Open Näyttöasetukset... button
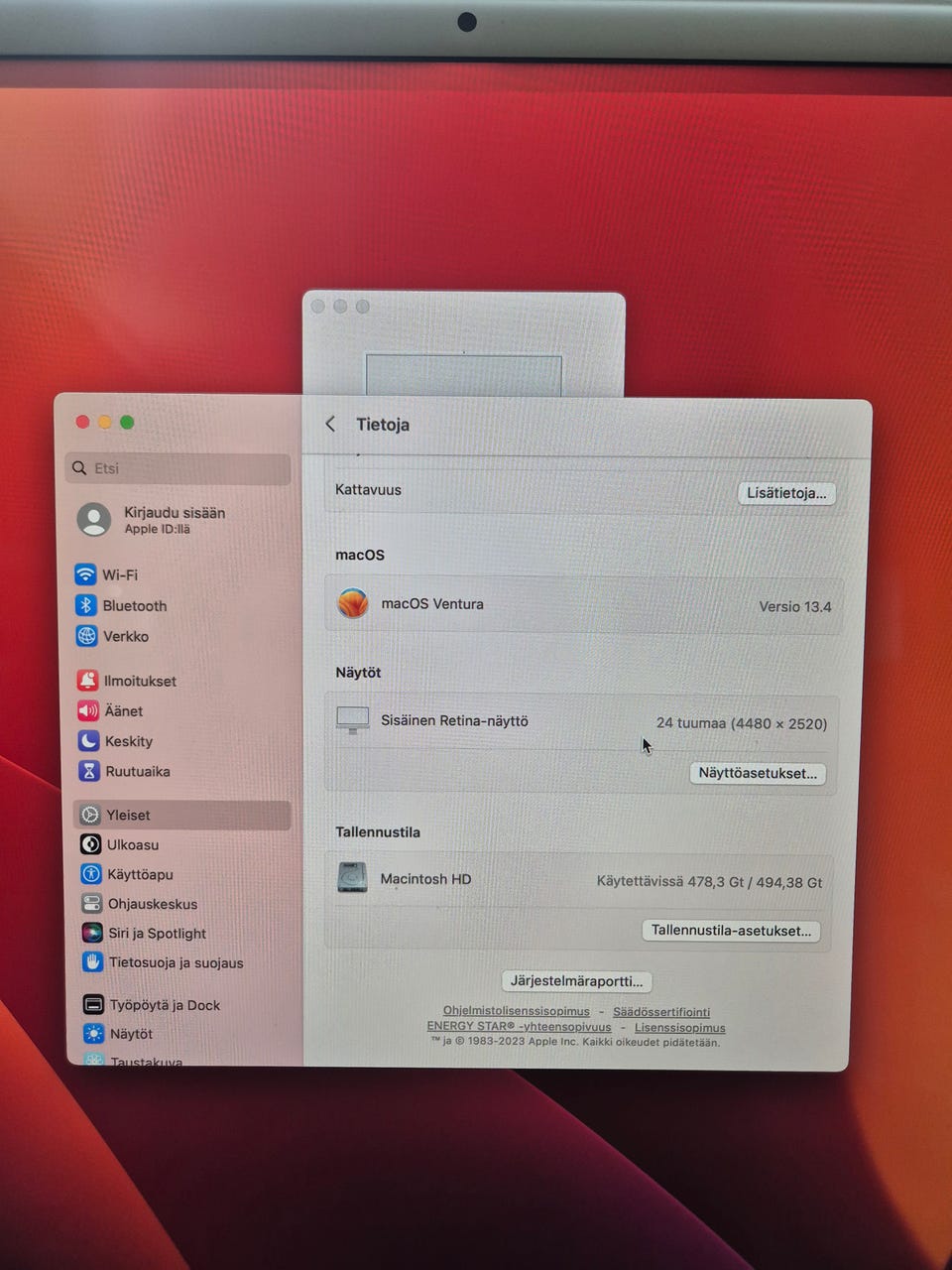 tap(758, 773)
